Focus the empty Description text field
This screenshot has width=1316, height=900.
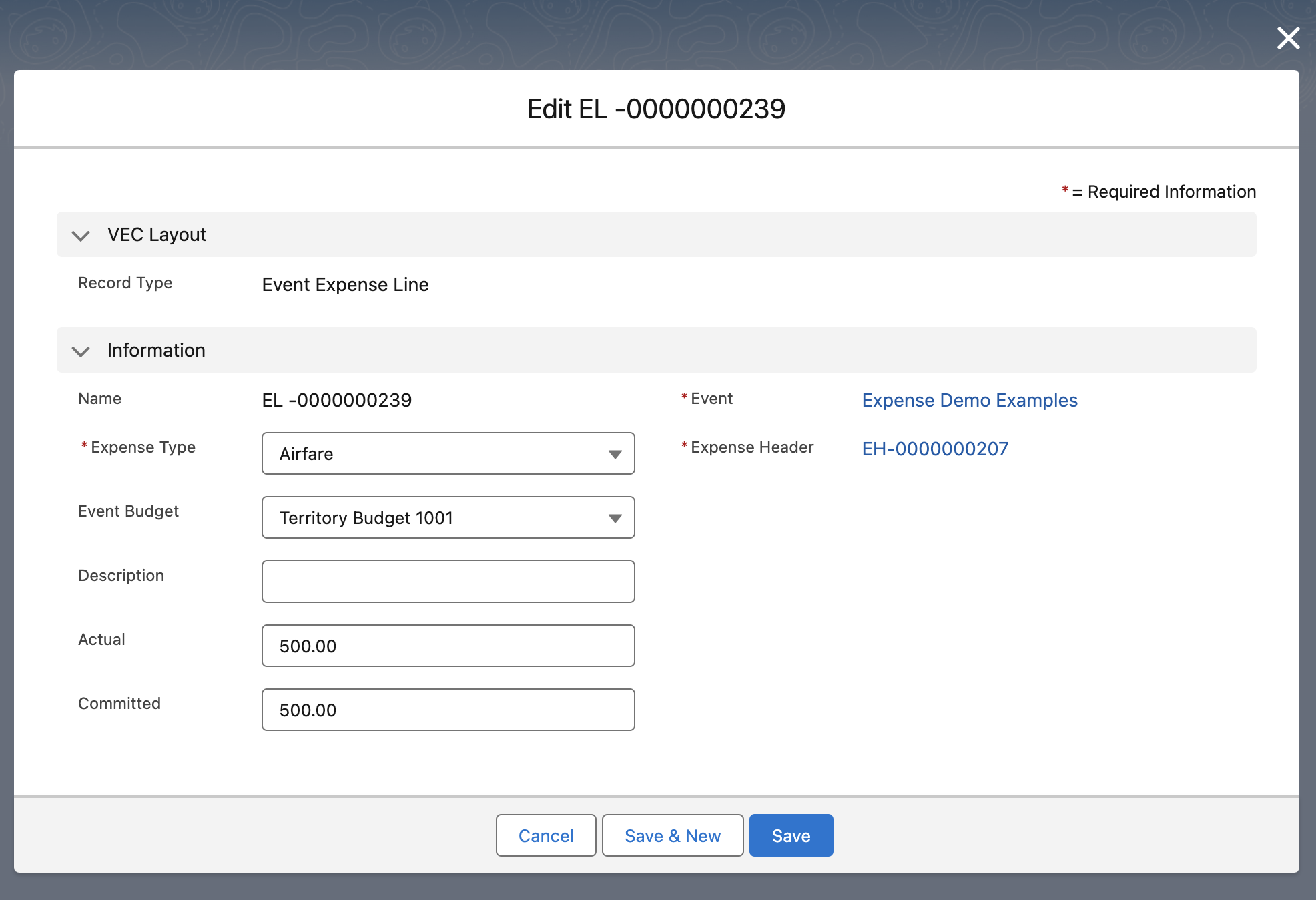point(448,582)
